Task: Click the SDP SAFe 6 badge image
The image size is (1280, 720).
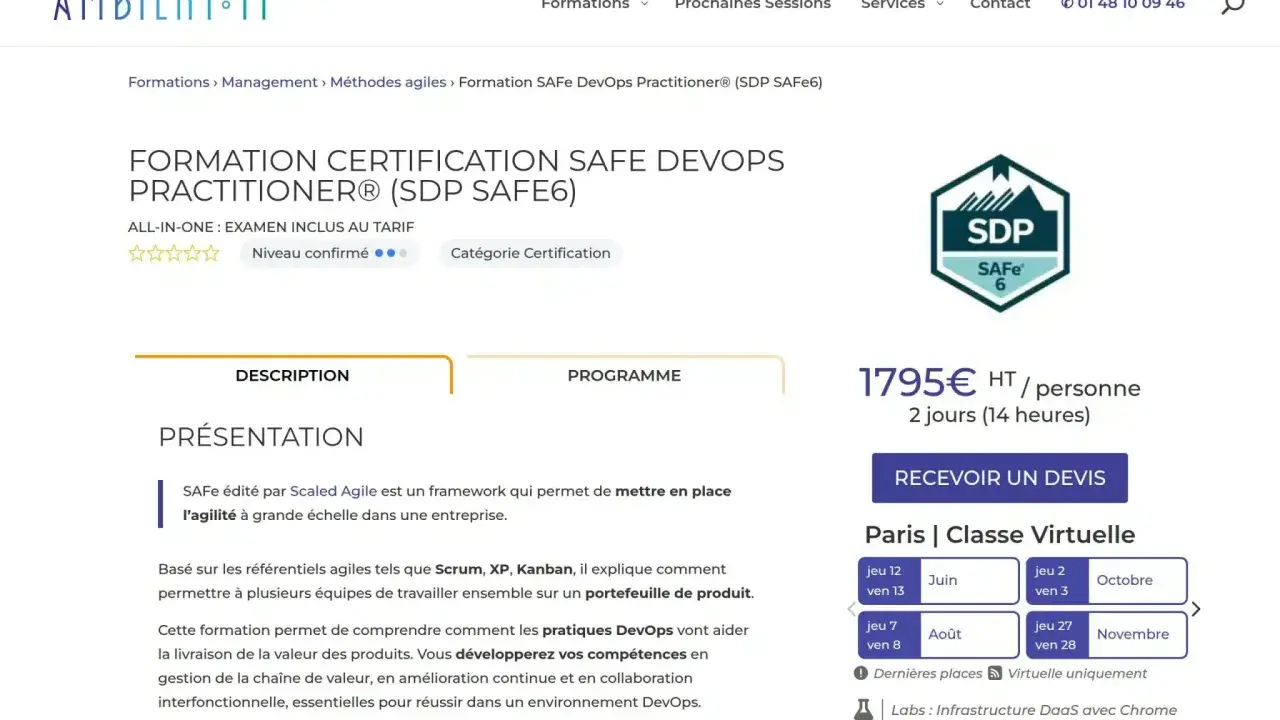Action: tap(1000, 233)
